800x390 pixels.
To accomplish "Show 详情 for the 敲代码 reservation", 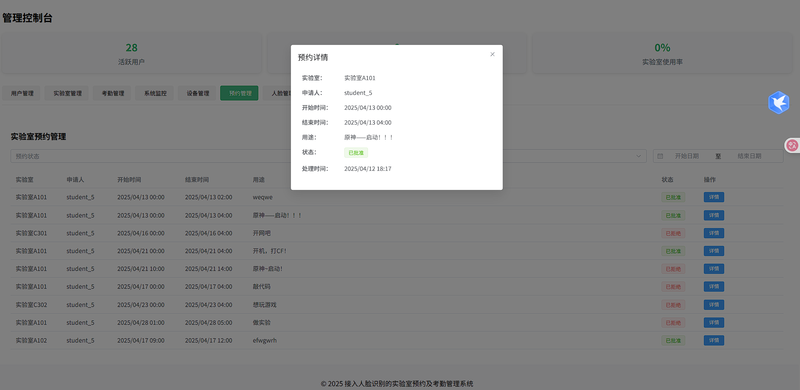I will coord(714,287).
